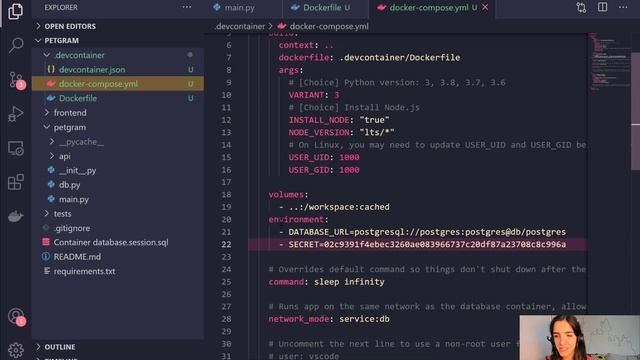Click the '..:/workspace:cached' volume entry
640x360 pixels.
339,207
